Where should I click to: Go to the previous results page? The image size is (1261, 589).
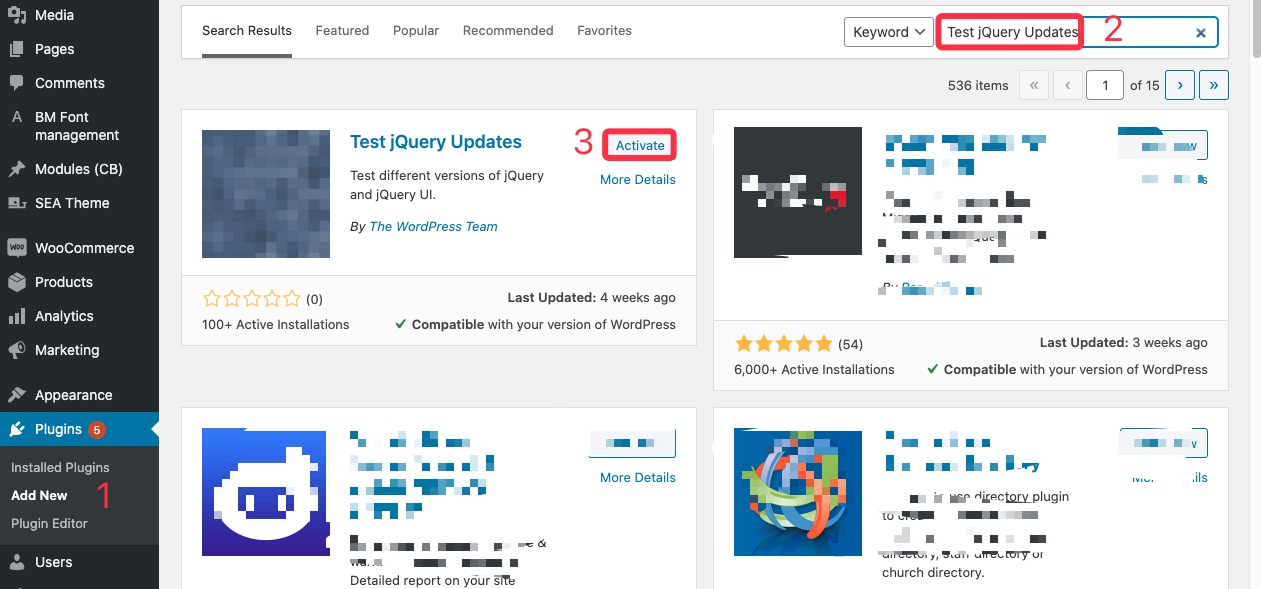click(1068, 85)
